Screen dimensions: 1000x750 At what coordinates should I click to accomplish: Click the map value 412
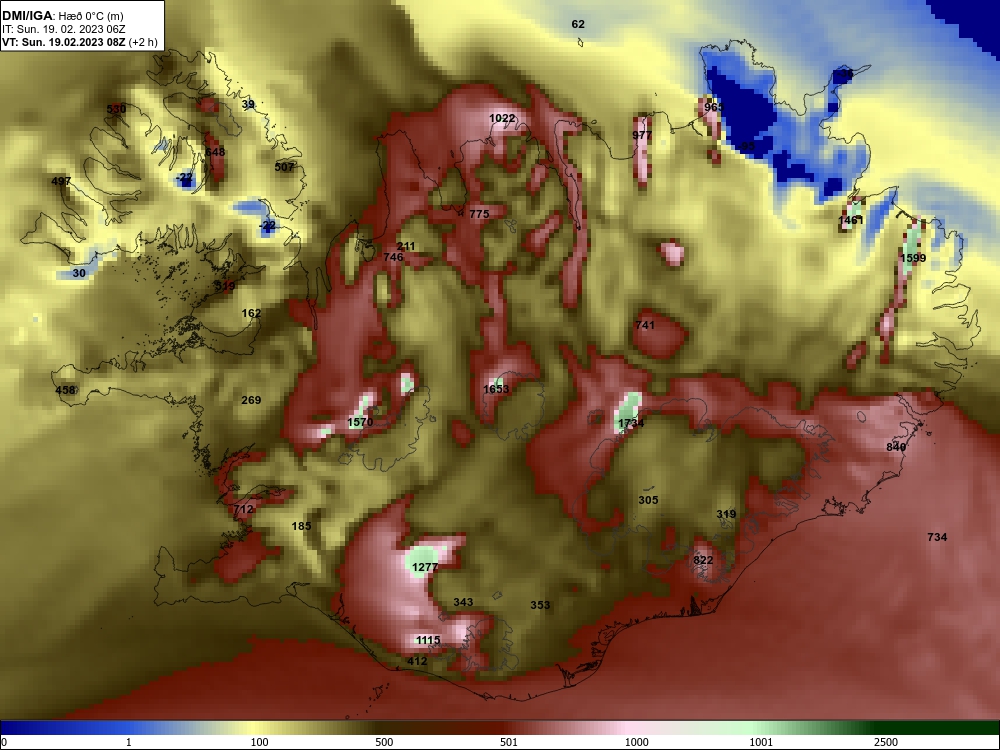417,661
